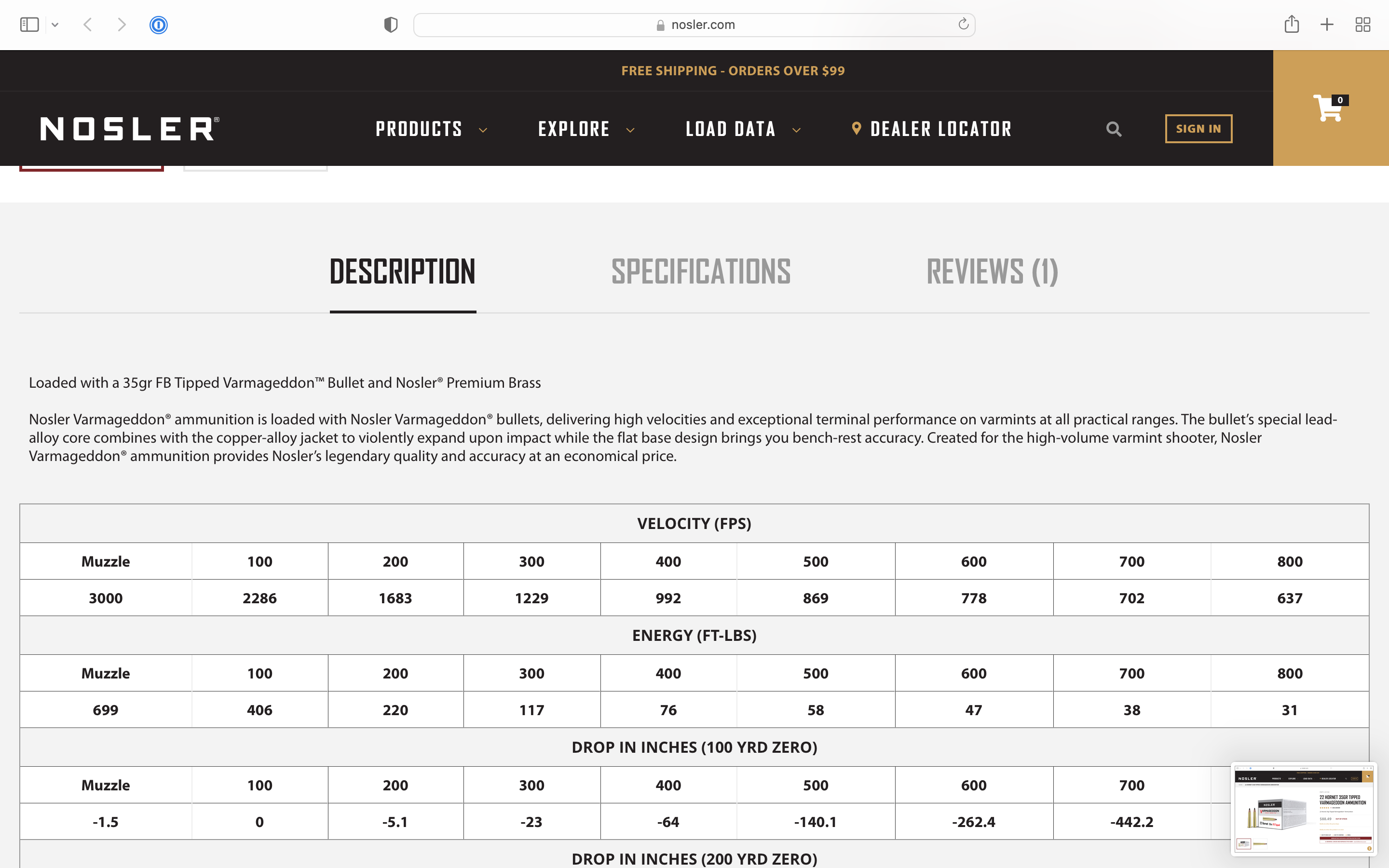Click the drop value -23
The height and width of the screenshot is (868, 1389).
[531, 822]
